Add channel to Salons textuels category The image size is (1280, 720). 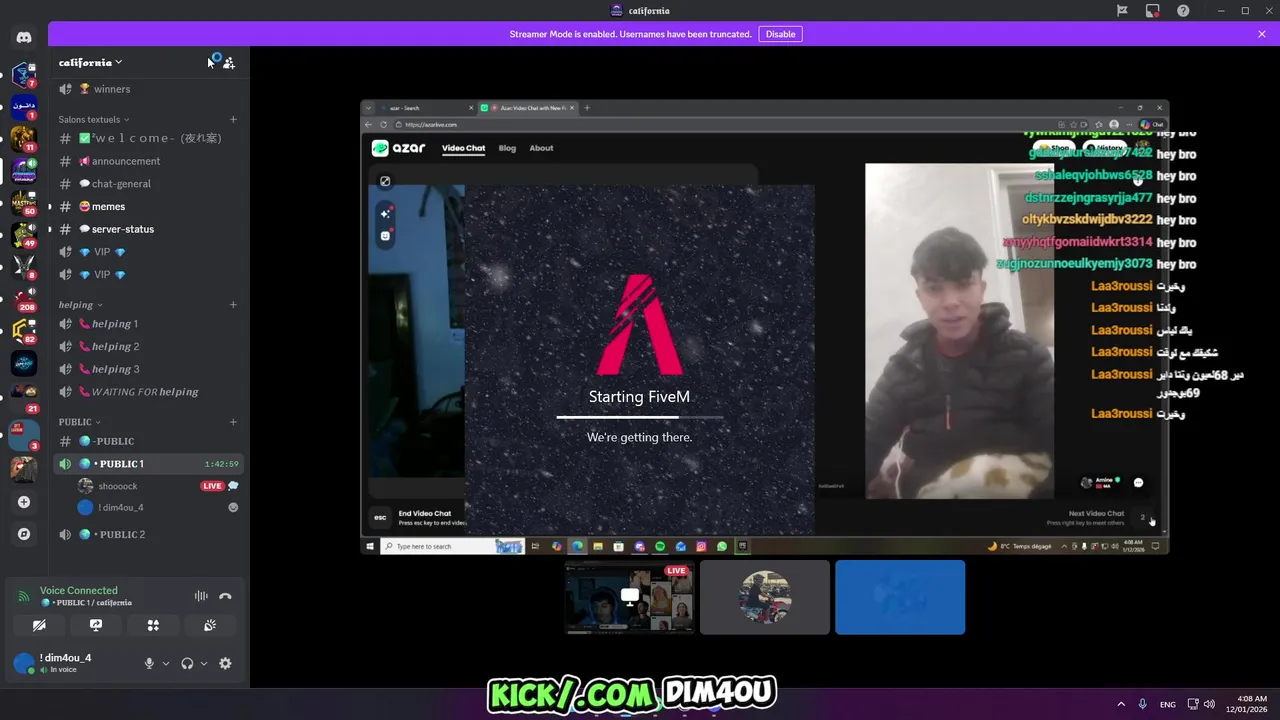(x=233, y=119)
